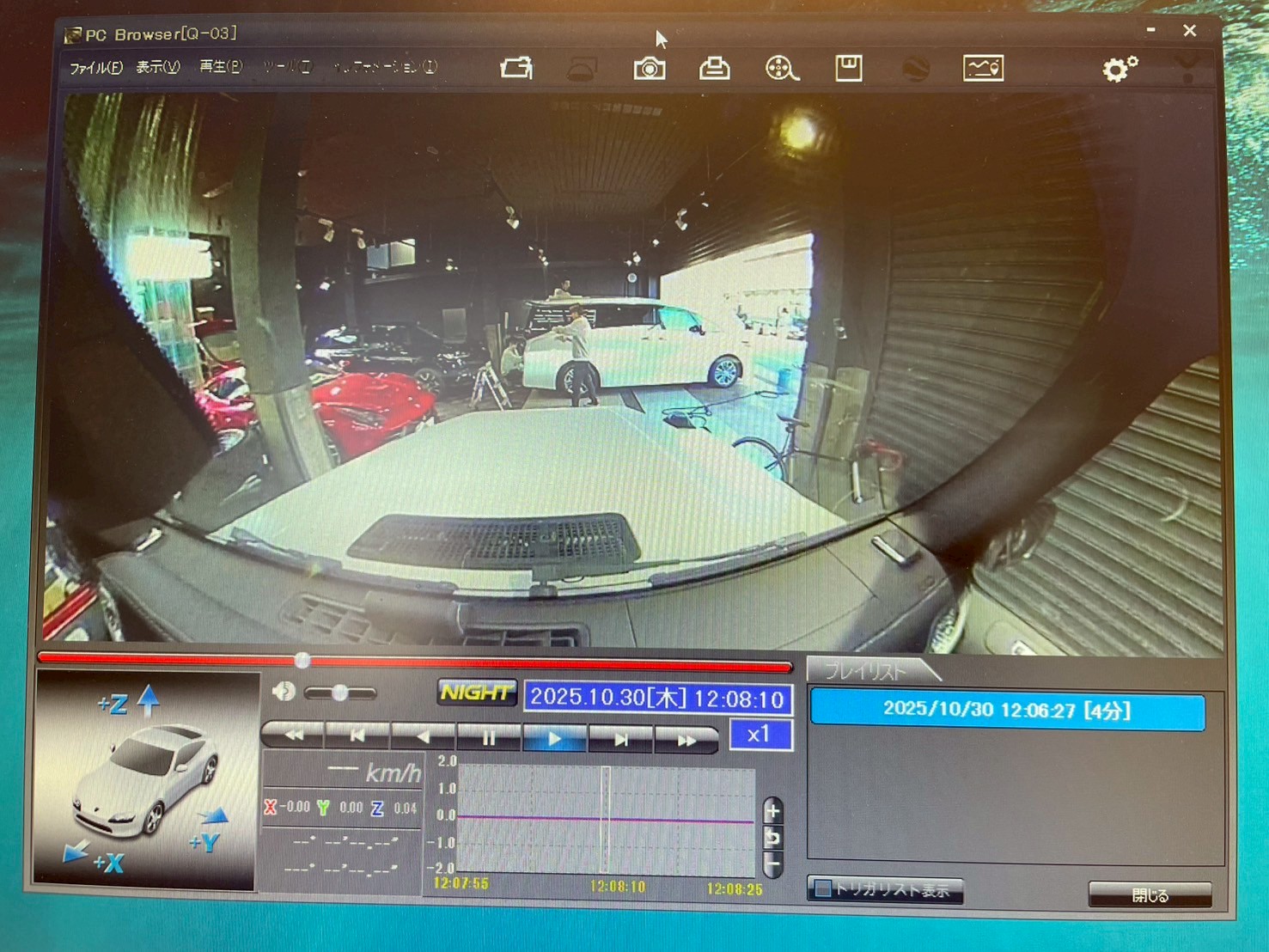Viewport: 1269px width, 952px height.
Task: Click the red playback seek bar
Action: (516, 662)
